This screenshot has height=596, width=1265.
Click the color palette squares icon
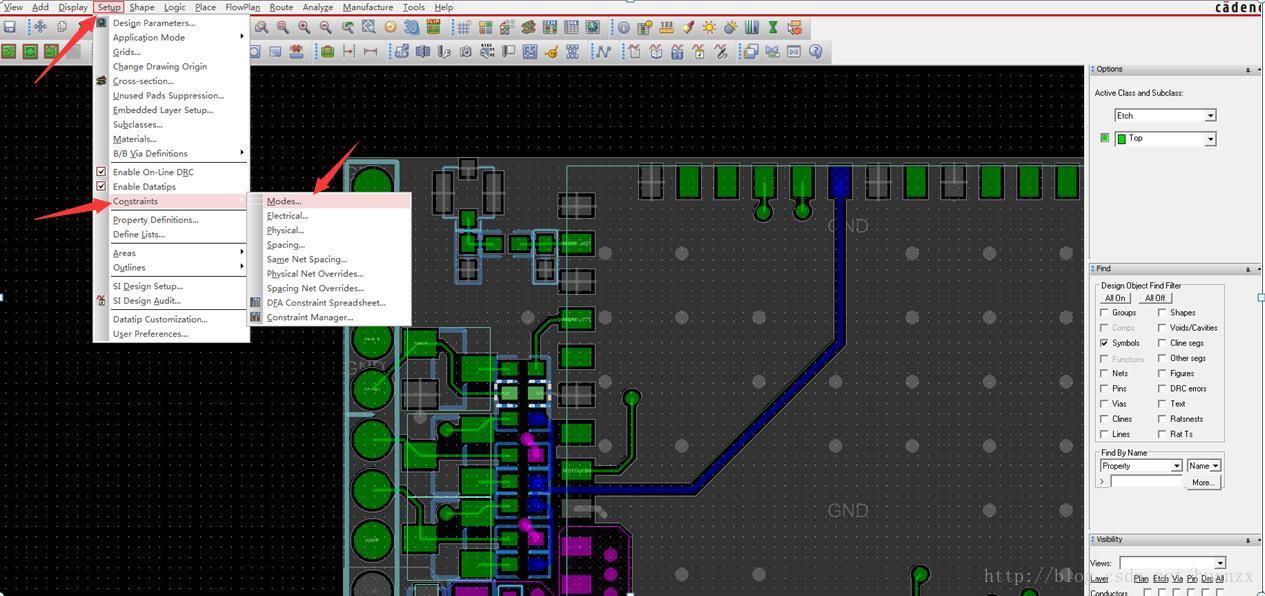[485, 27]
